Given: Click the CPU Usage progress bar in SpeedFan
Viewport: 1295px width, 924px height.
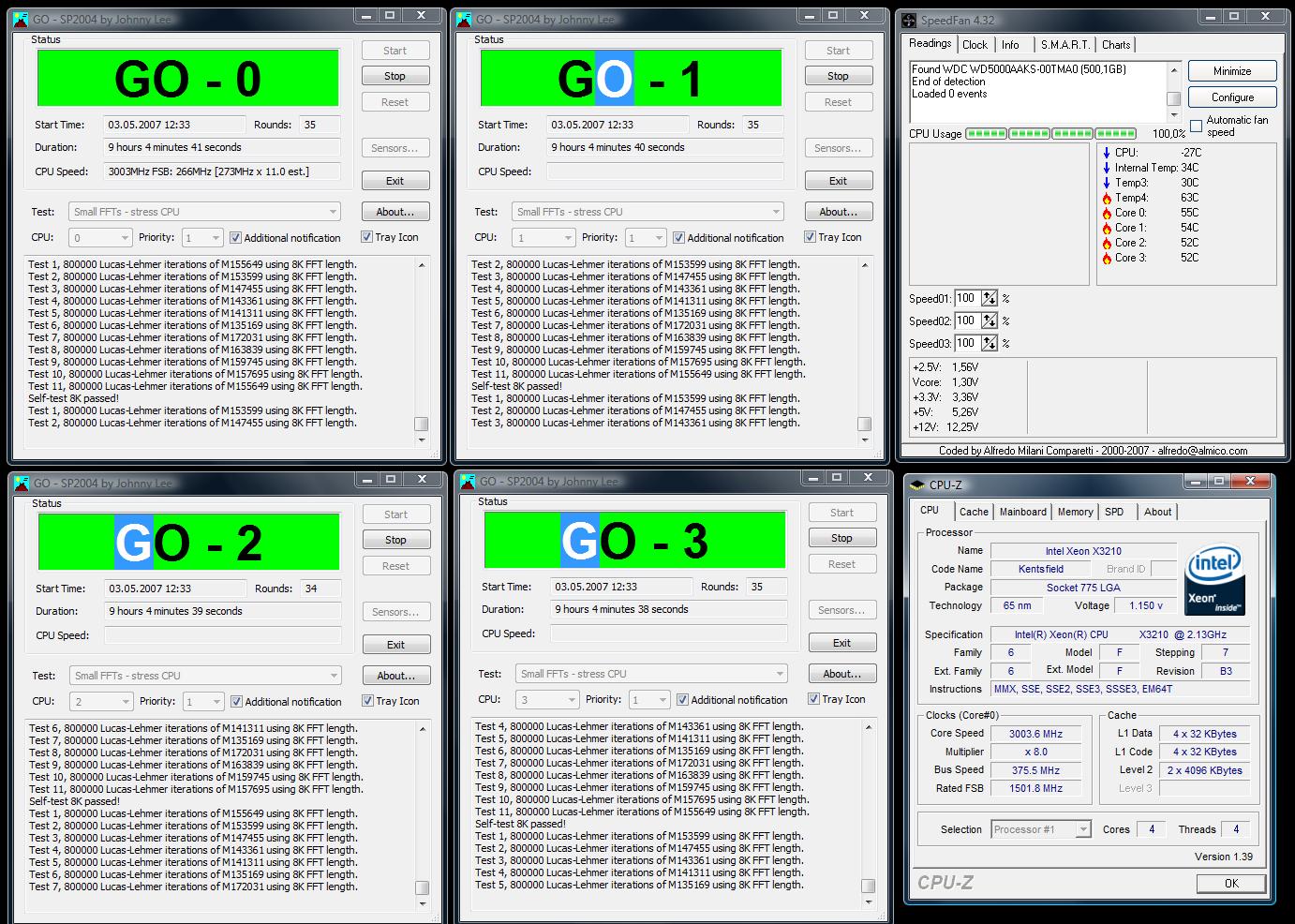Looking at the screenshot, I should coord(1051,134).
